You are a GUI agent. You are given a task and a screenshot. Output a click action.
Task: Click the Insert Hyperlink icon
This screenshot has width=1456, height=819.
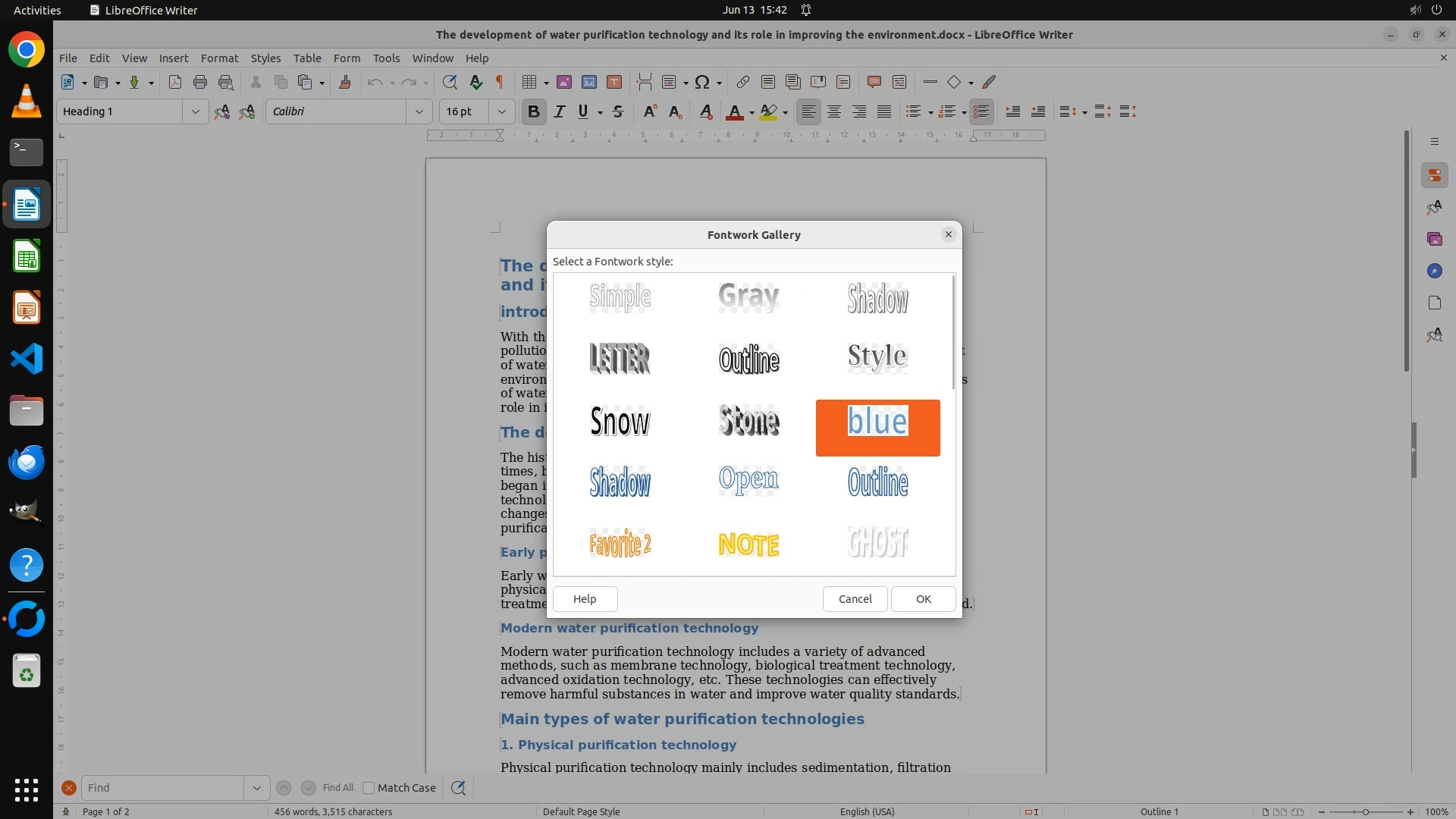743,83
